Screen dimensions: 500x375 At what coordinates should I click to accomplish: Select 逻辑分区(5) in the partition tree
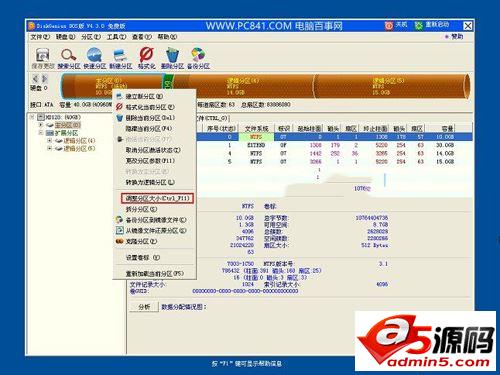[x=80, y=149]
